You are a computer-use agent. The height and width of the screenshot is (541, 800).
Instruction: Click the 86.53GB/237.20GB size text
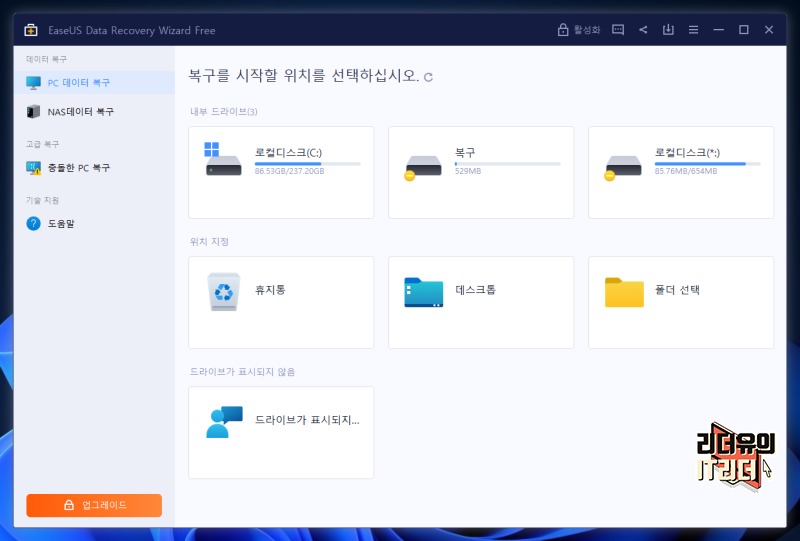pyautogui.click(x=289, y=171)
